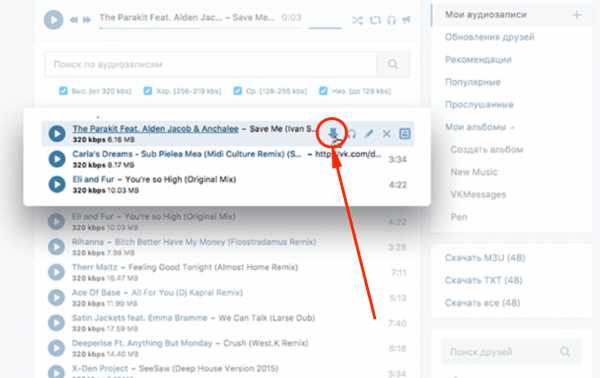Click the Скачать M3U (48) link

click(485, 258)
